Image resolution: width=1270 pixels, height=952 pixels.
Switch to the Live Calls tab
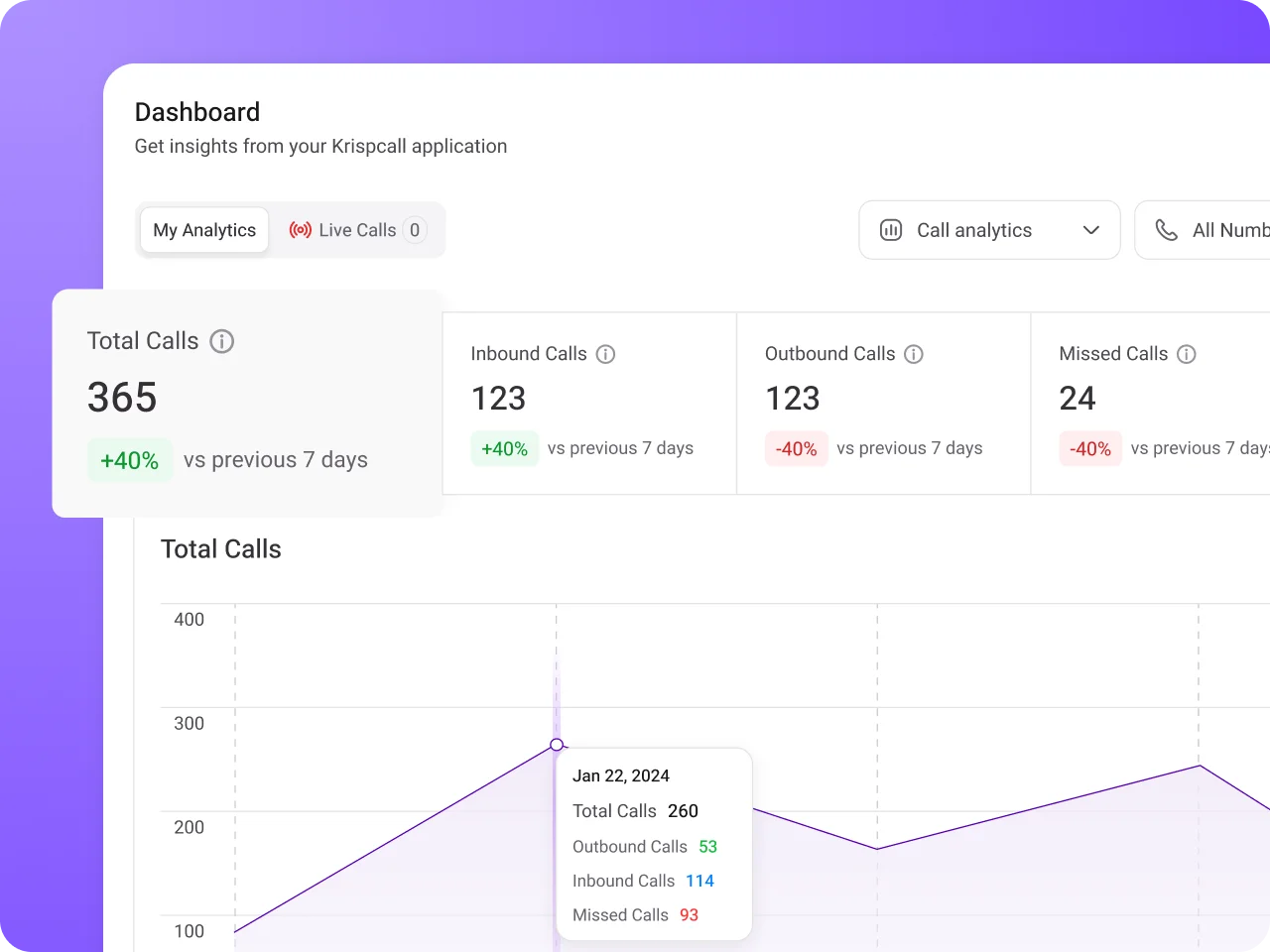[358, 230]
